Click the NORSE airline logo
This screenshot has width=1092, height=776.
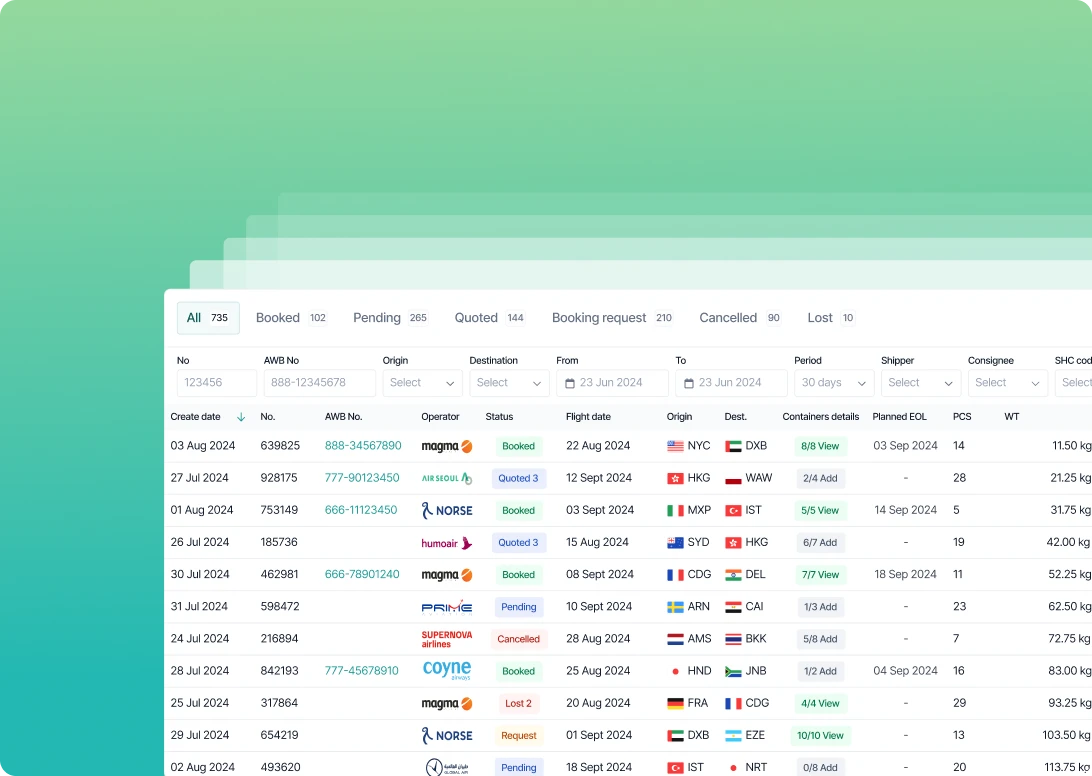[x=446, y=510]
